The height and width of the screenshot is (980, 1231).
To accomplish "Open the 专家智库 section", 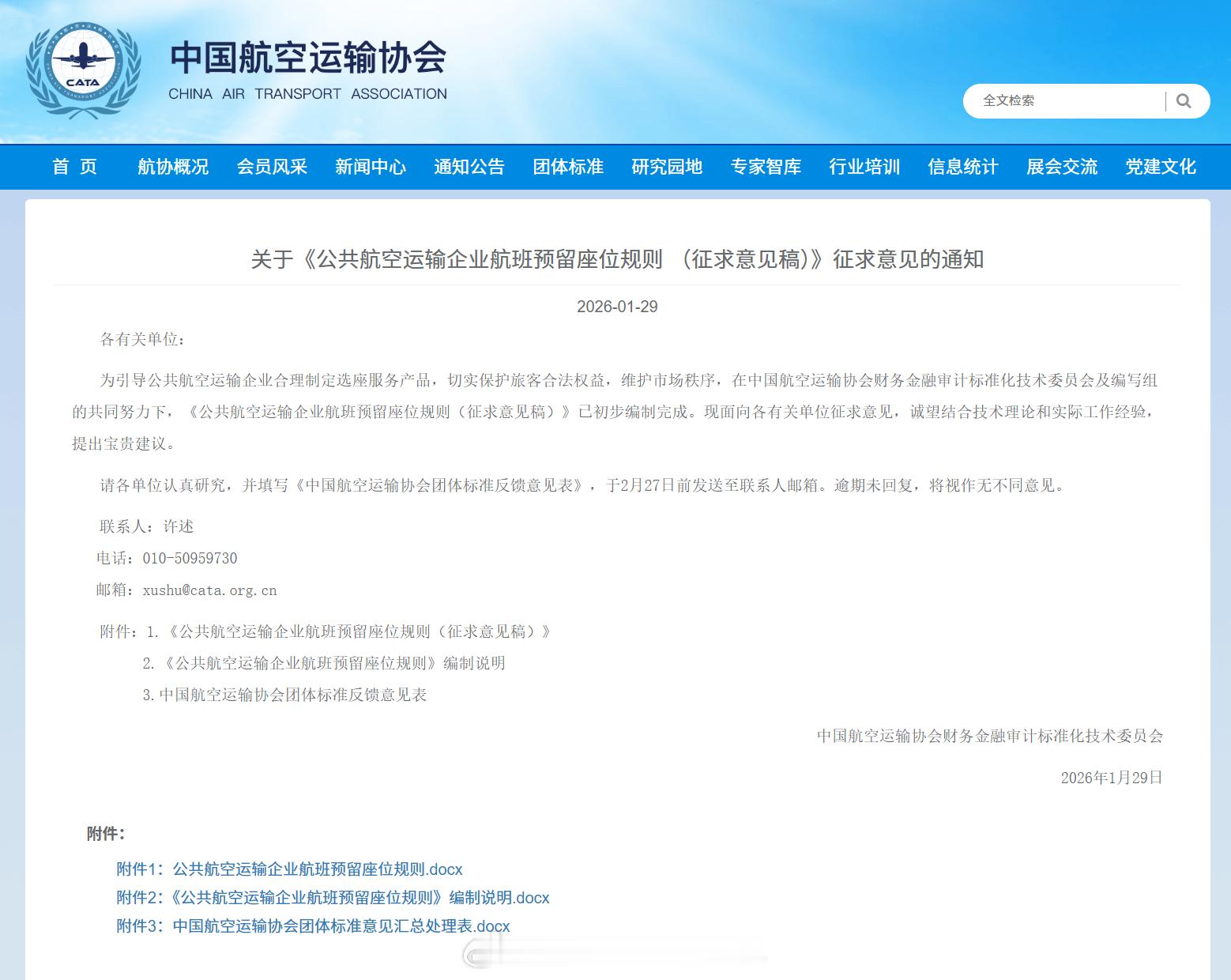I will click(766, 167).
